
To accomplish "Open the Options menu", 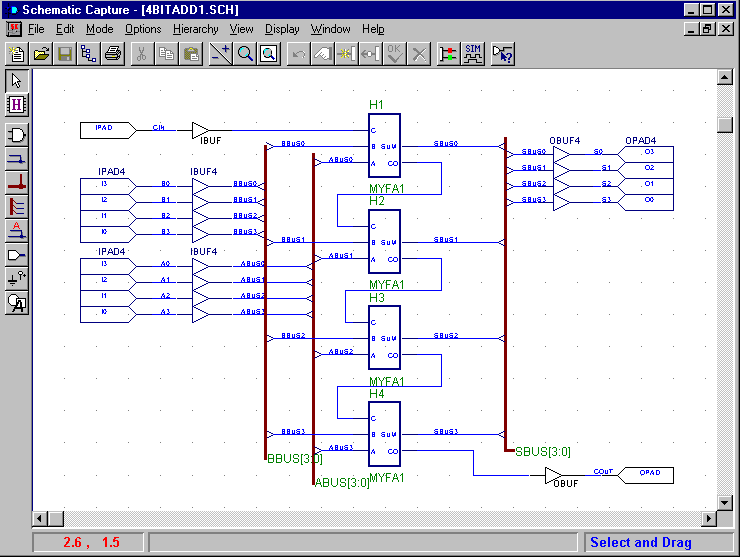I will [x=143, y=29].
